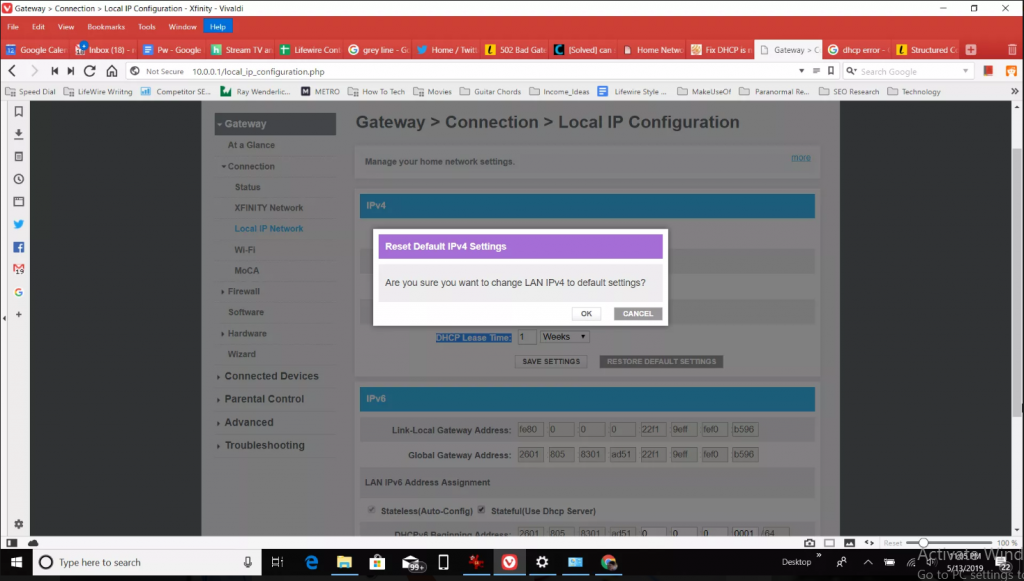1024x581 pixels.
Task: Click the Search Google field
Action: (908, 71)
